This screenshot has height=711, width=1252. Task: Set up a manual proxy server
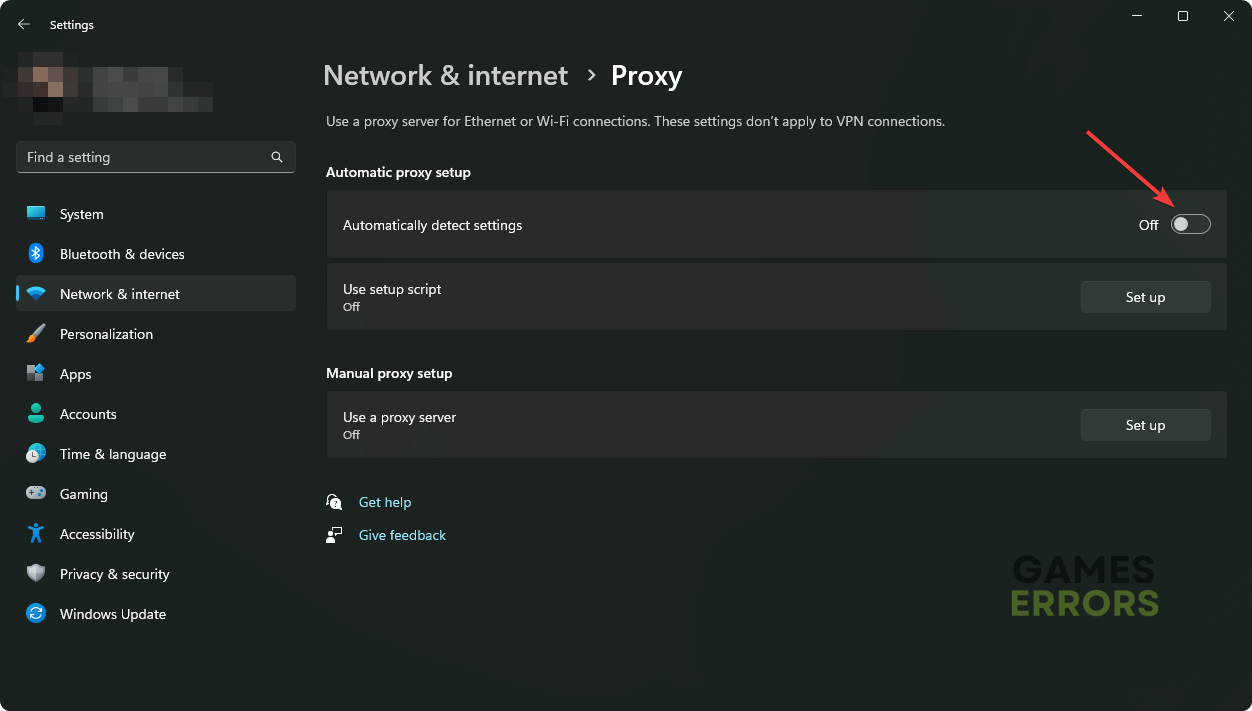pos(1145,425)
